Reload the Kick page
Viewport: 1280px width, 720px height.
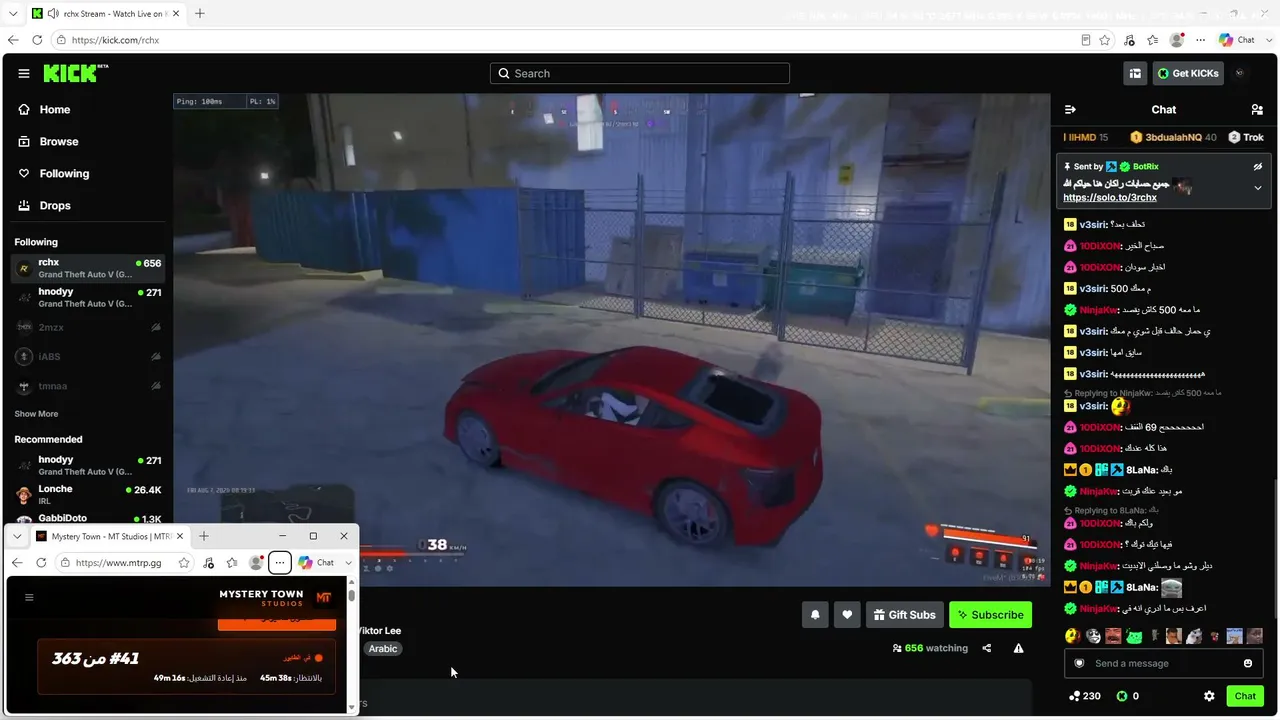pos(37,40)
